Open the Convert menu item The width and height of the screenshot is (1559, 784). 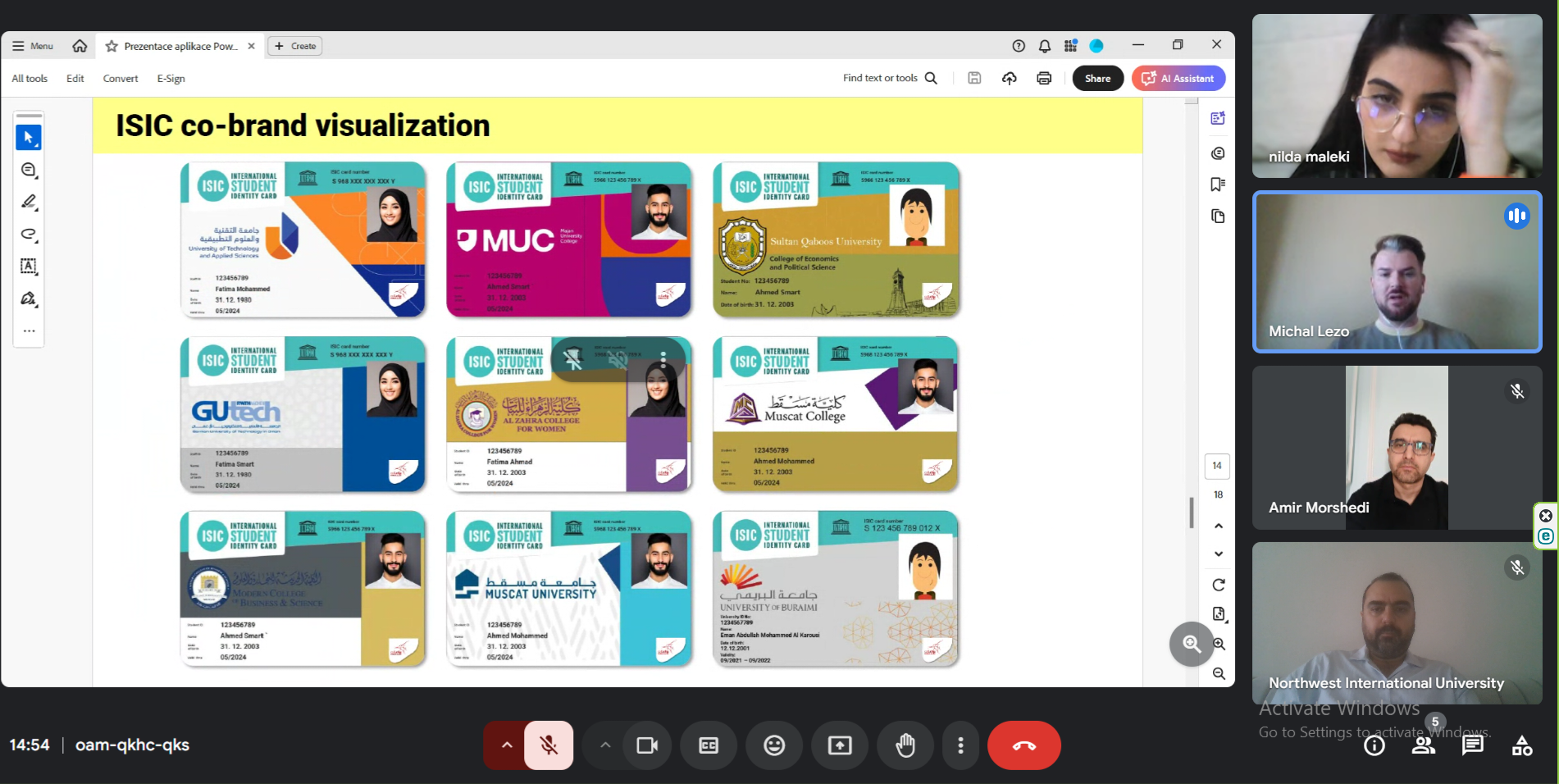(121, 79)
